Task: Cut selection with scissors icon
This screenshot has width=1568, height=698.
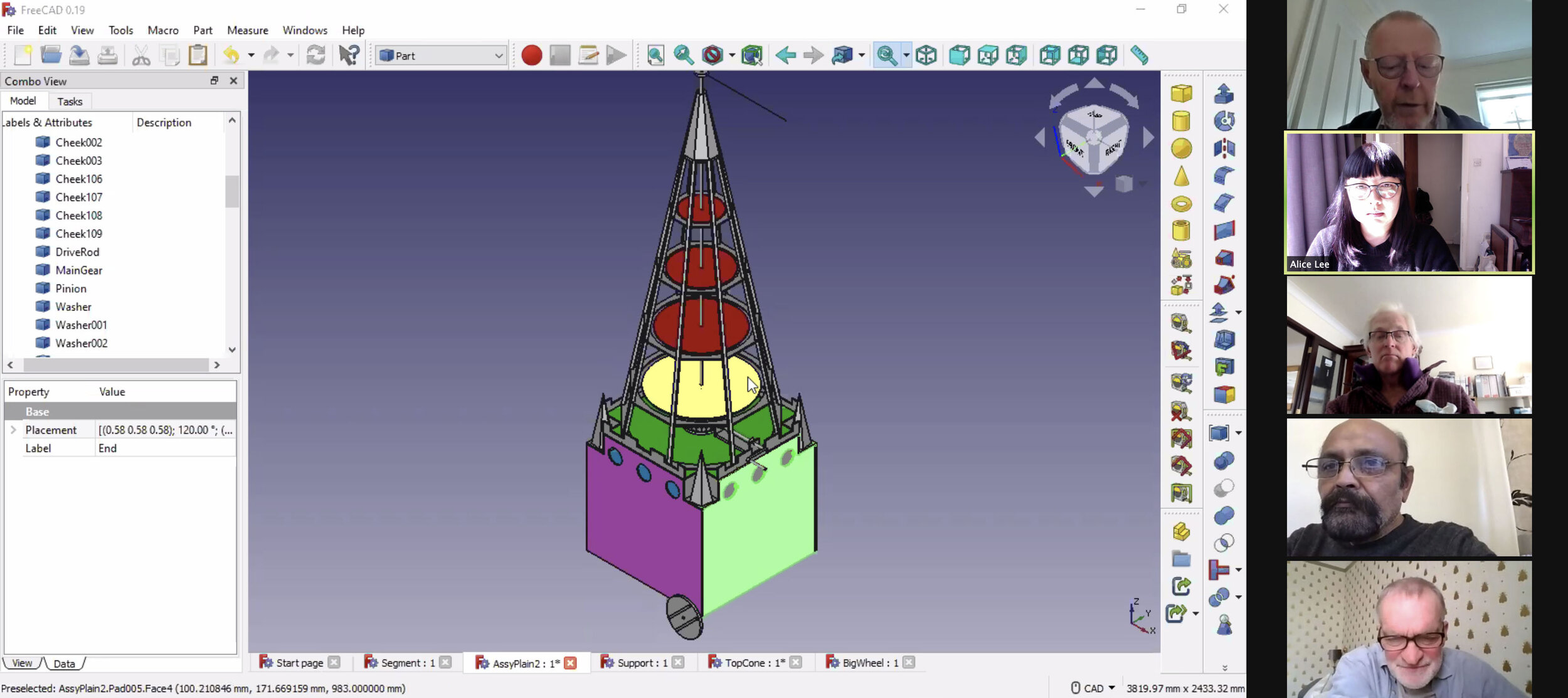Action: (141, 55)
